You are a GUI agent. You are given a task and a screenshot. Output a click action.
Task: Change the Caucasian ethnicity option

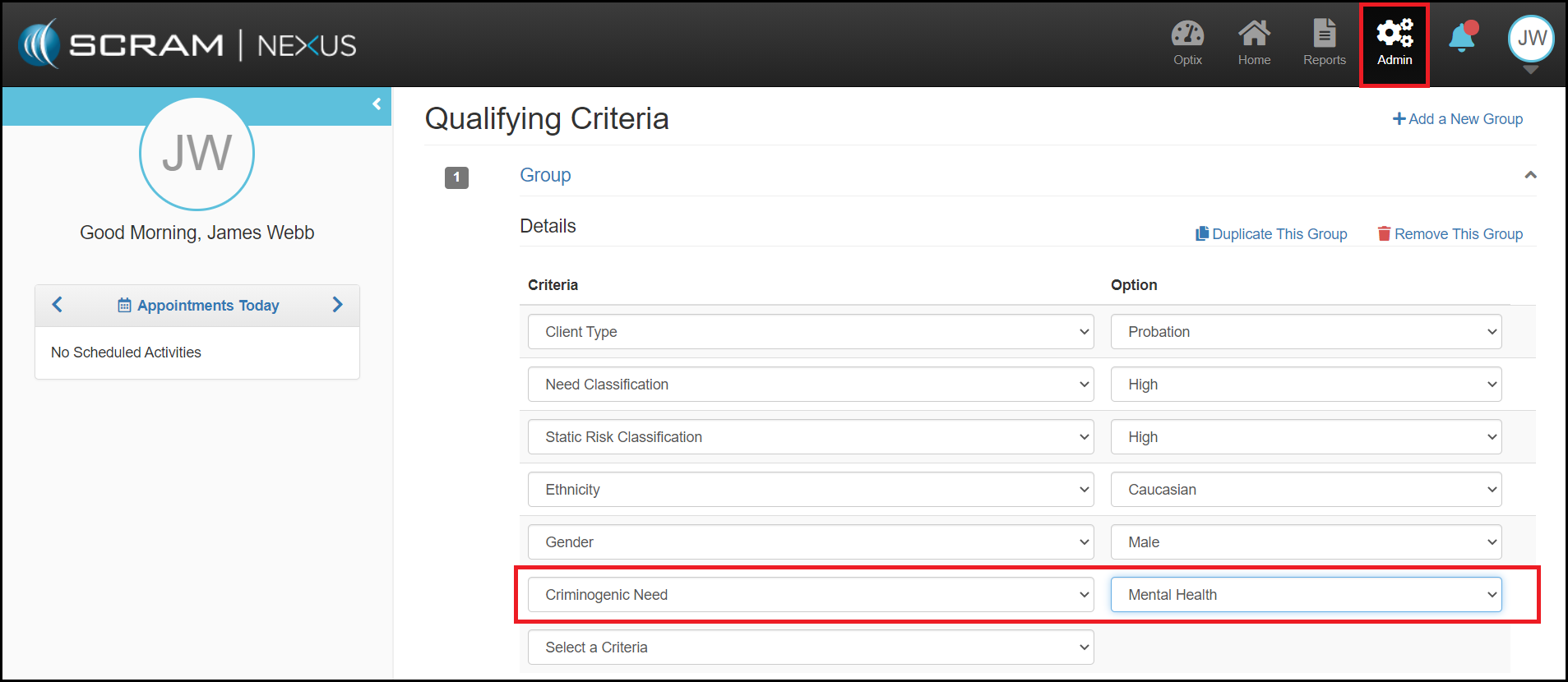tap(1306, 490)
